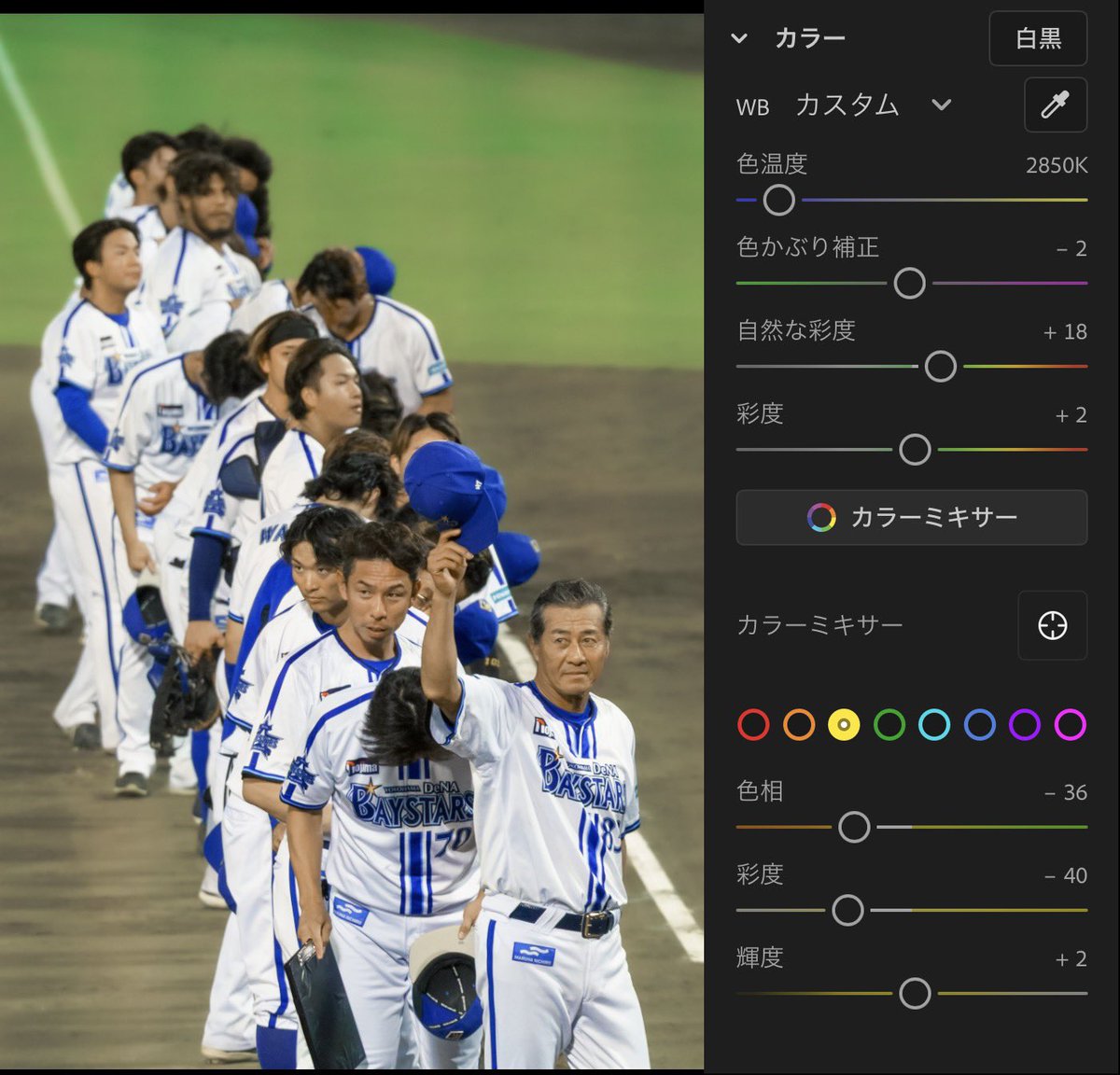The image size is (1120, 1075).
Task: Switch photo to 白黒 mode
Action: point(1038,38)
